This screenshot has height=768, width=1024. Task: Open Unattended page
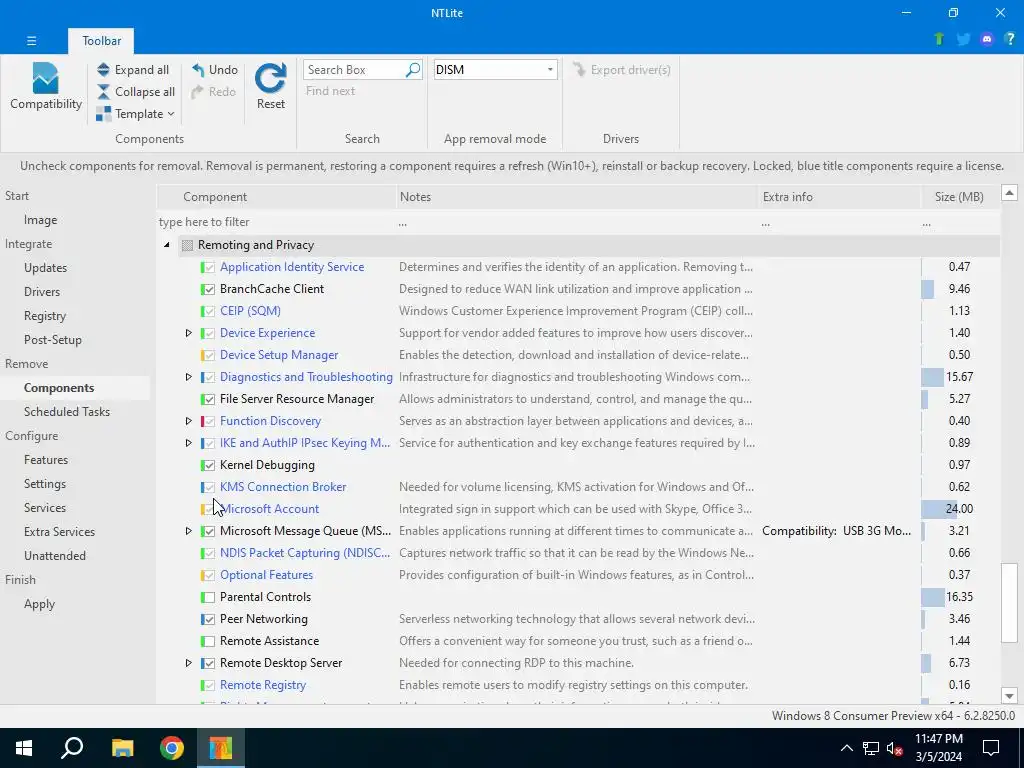point(55,556)
